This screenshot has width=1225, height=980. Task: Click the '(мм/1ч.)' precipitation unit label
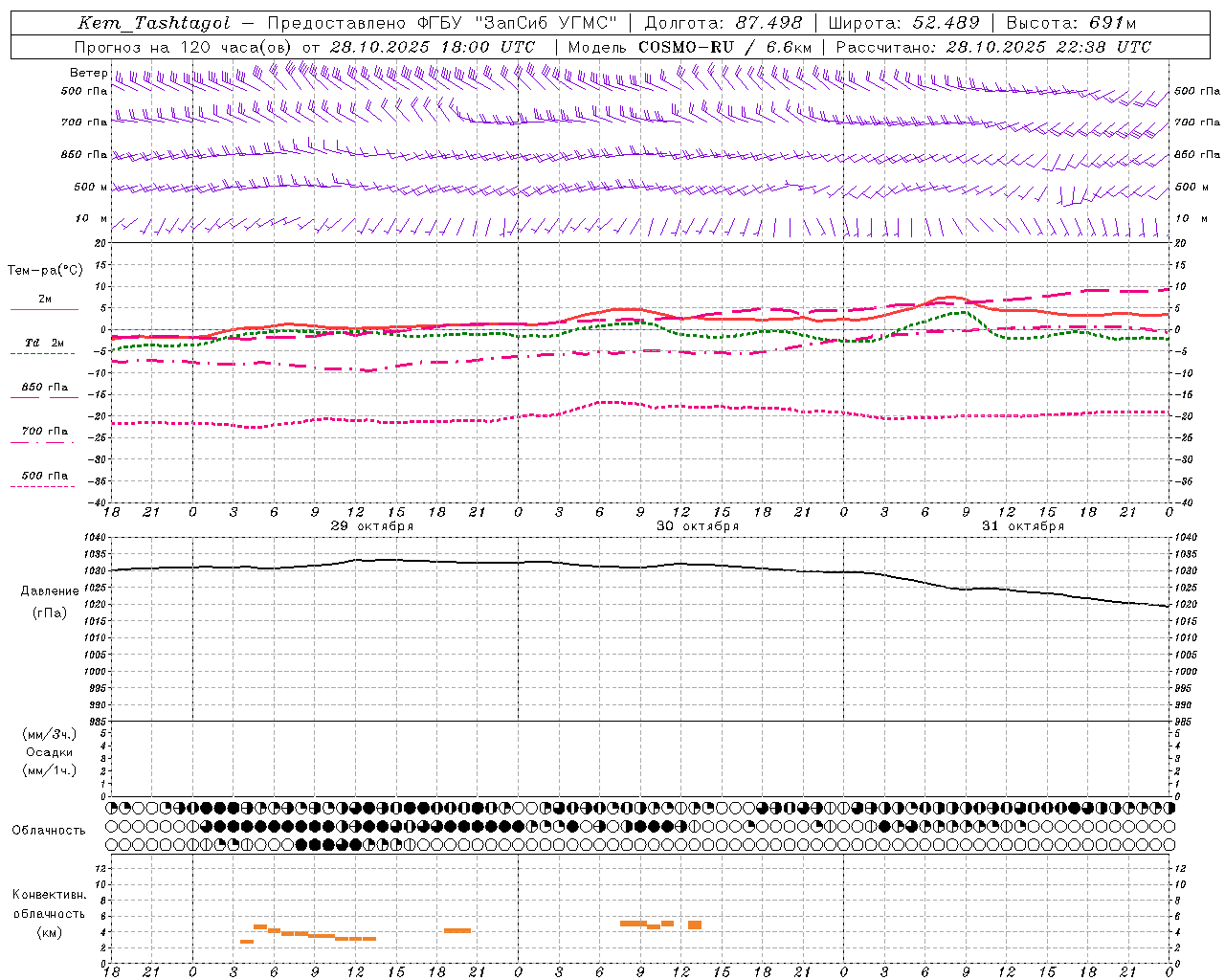(x=50, y=770)
